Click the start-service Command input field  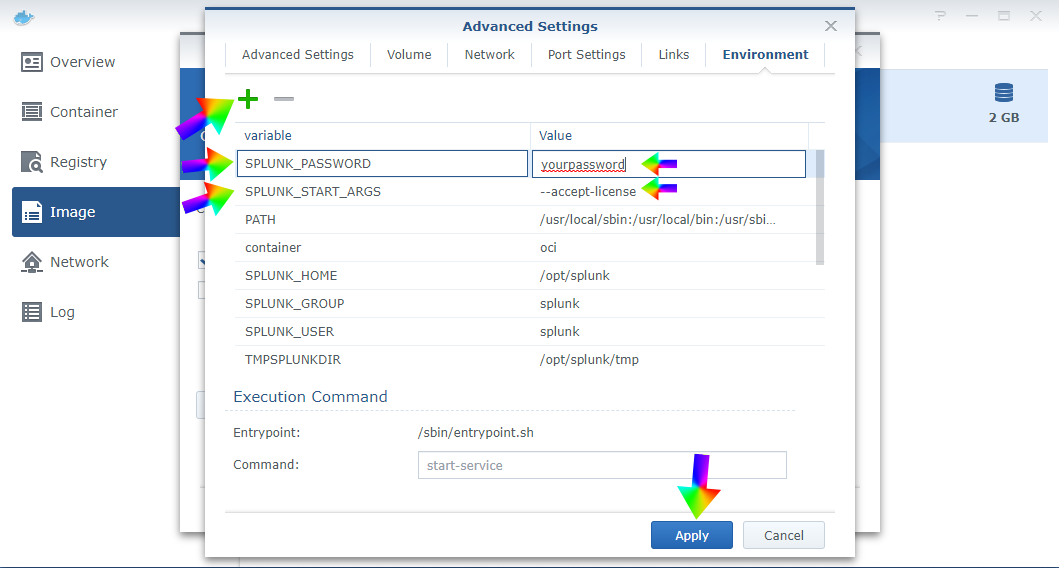[x=602, y=465]
